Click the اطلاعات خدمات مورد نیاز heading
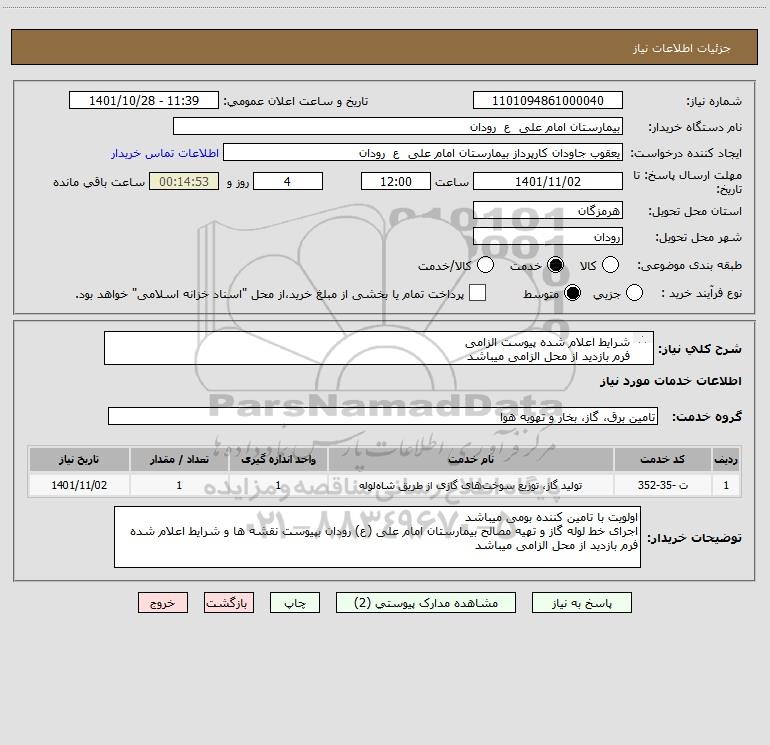 (x=670, y=381)
